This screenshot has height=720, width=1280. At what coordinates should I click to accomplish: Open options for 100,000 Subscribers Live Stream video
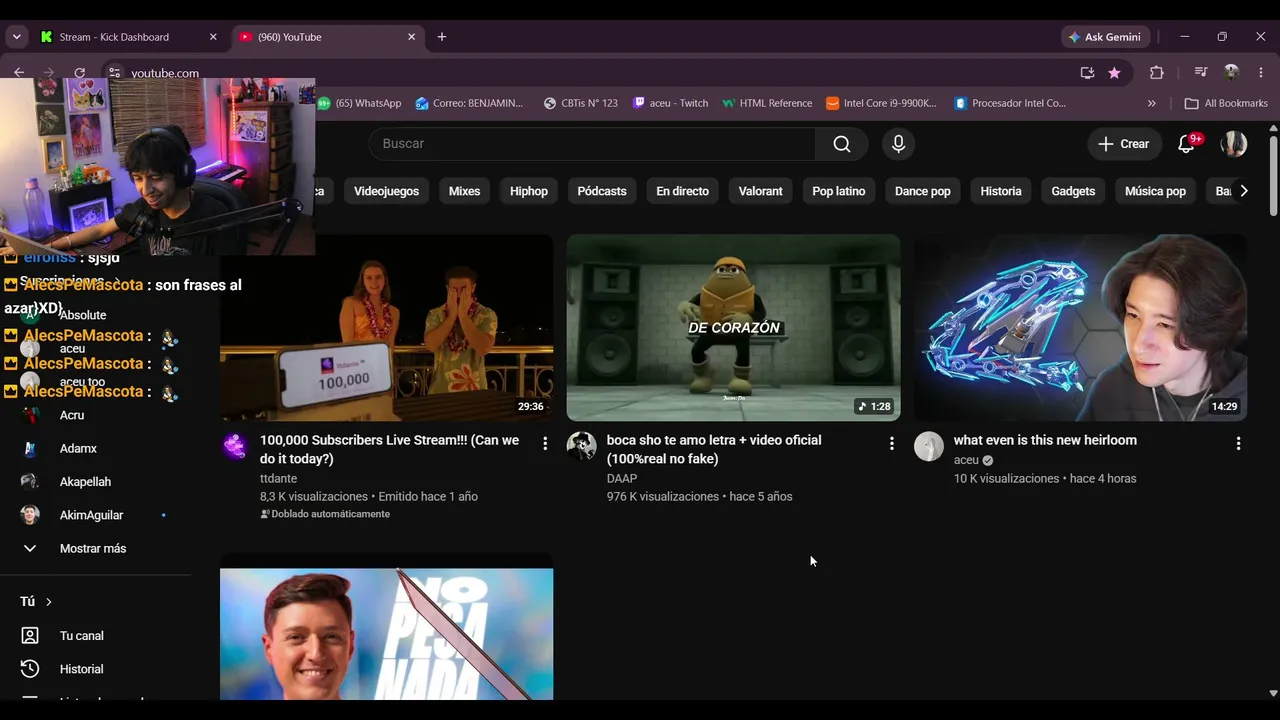[545, 443]
